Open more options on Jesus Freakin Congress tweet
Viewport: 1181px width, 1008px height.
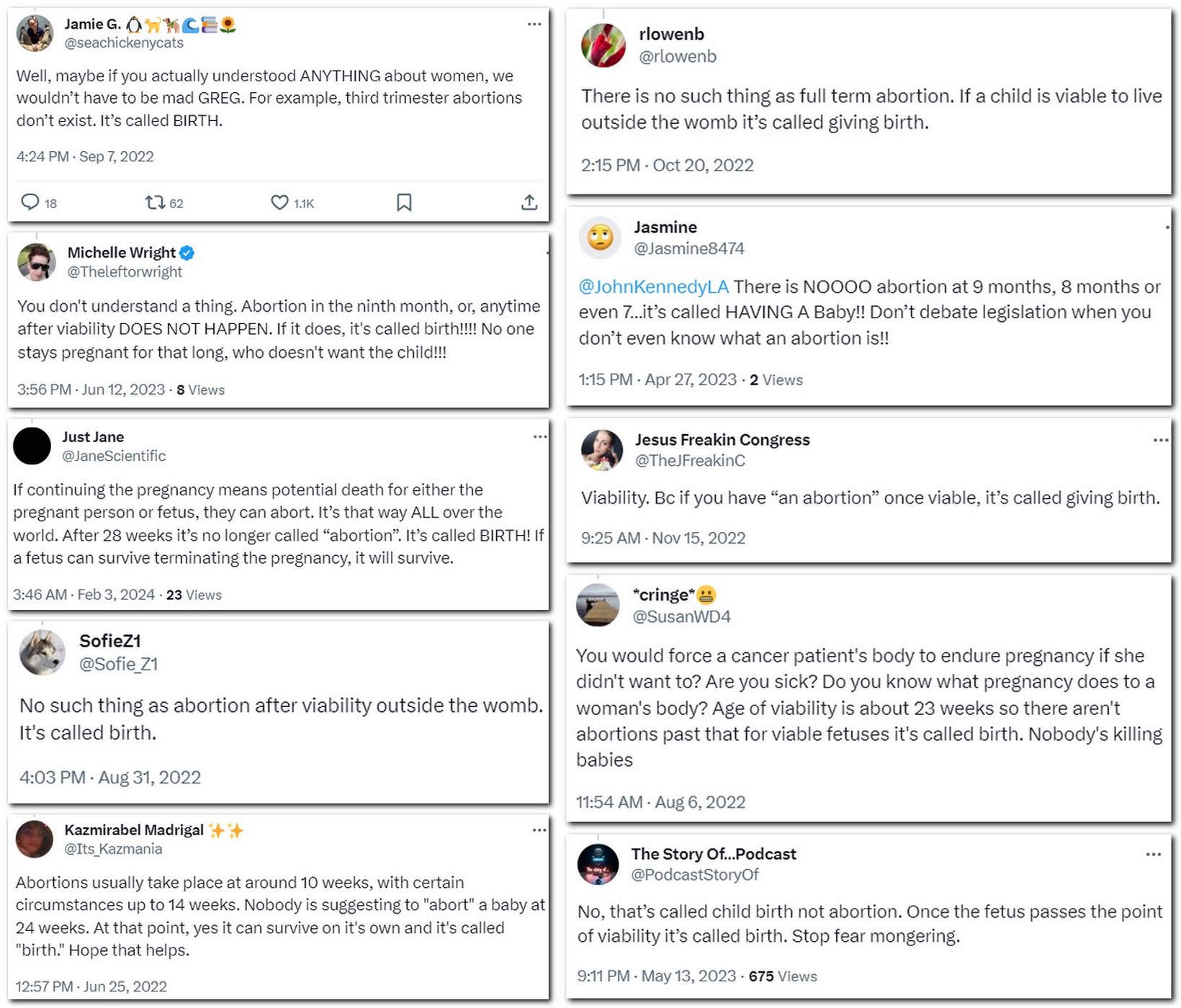click(x=1161, y=440)
